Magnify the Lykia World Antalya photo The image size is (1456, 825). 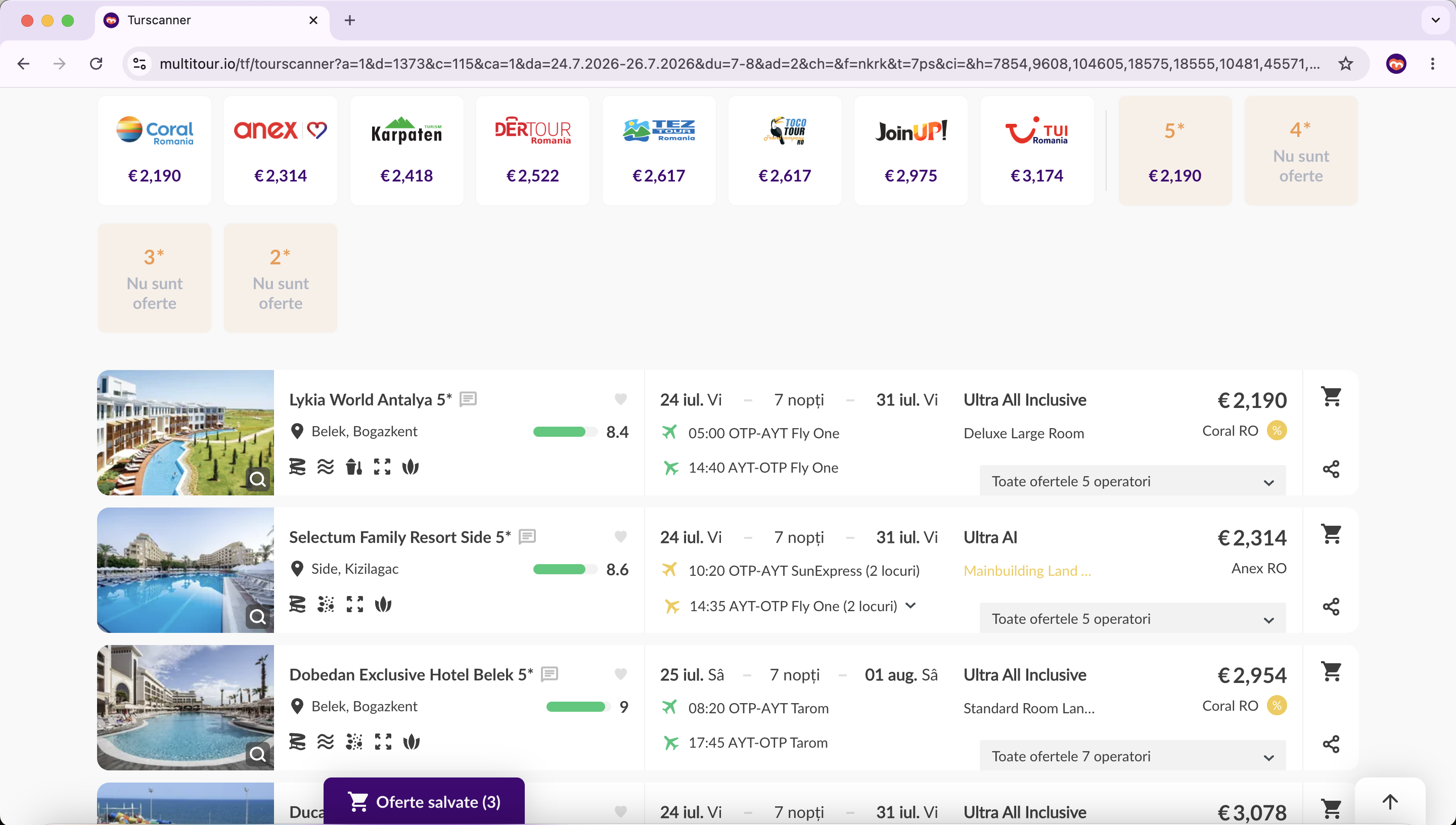coord(258,479)
